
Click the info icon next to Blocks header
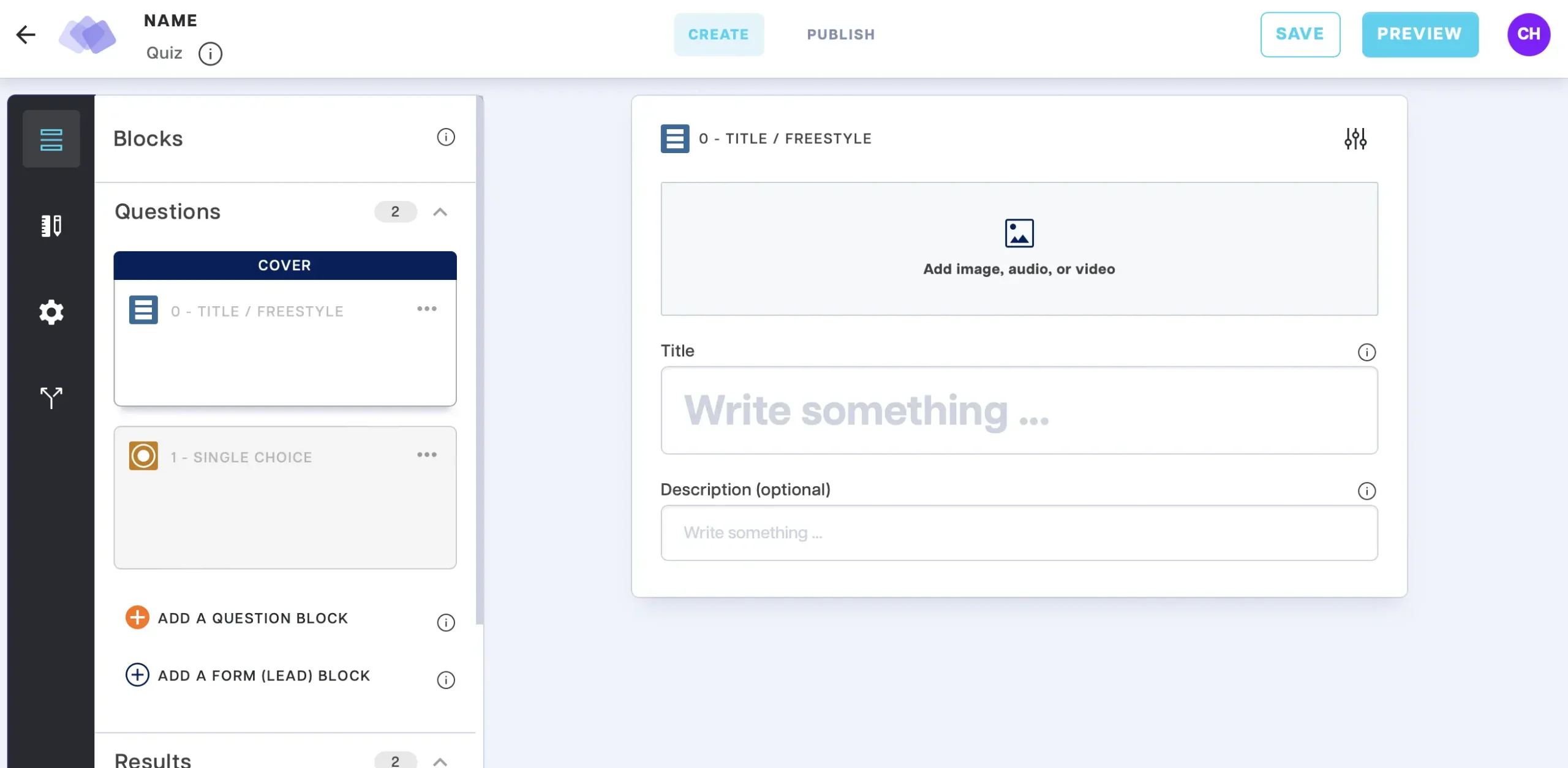tap(446, 137)
